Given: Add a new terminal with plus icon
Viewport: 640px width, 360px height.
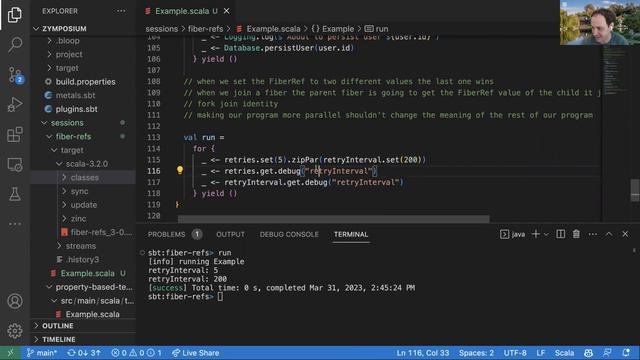Looking at the screenshot, I should [536, 234].
